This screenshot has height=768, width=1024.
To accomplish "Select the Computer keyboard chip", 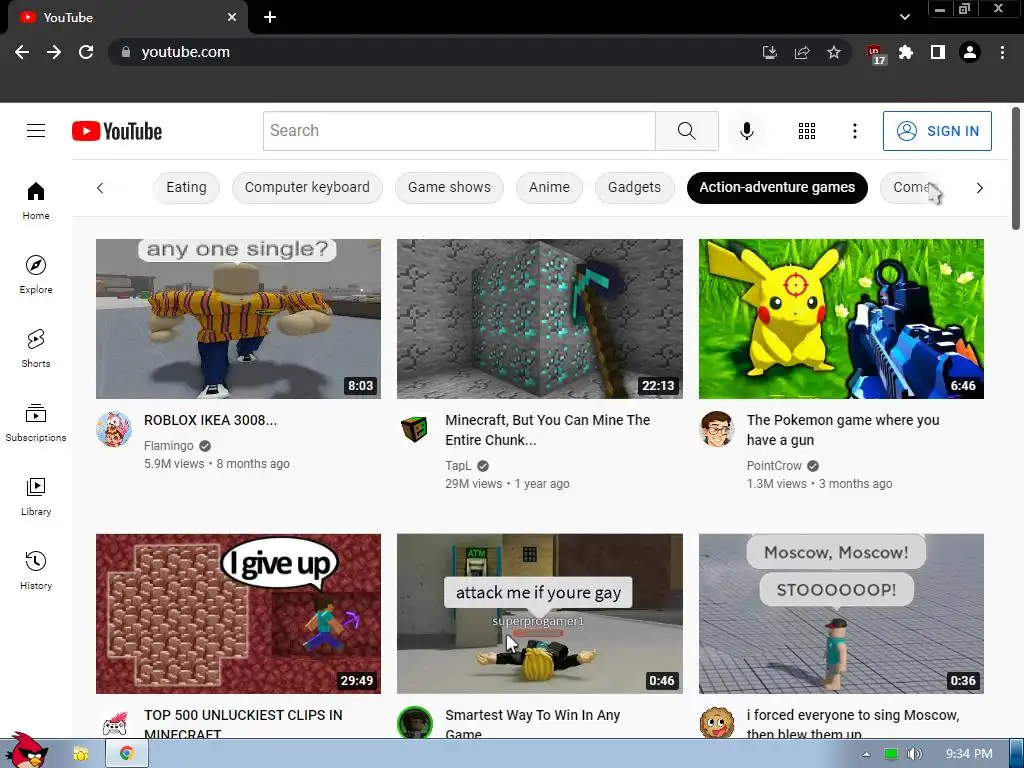I will (307, 187).
